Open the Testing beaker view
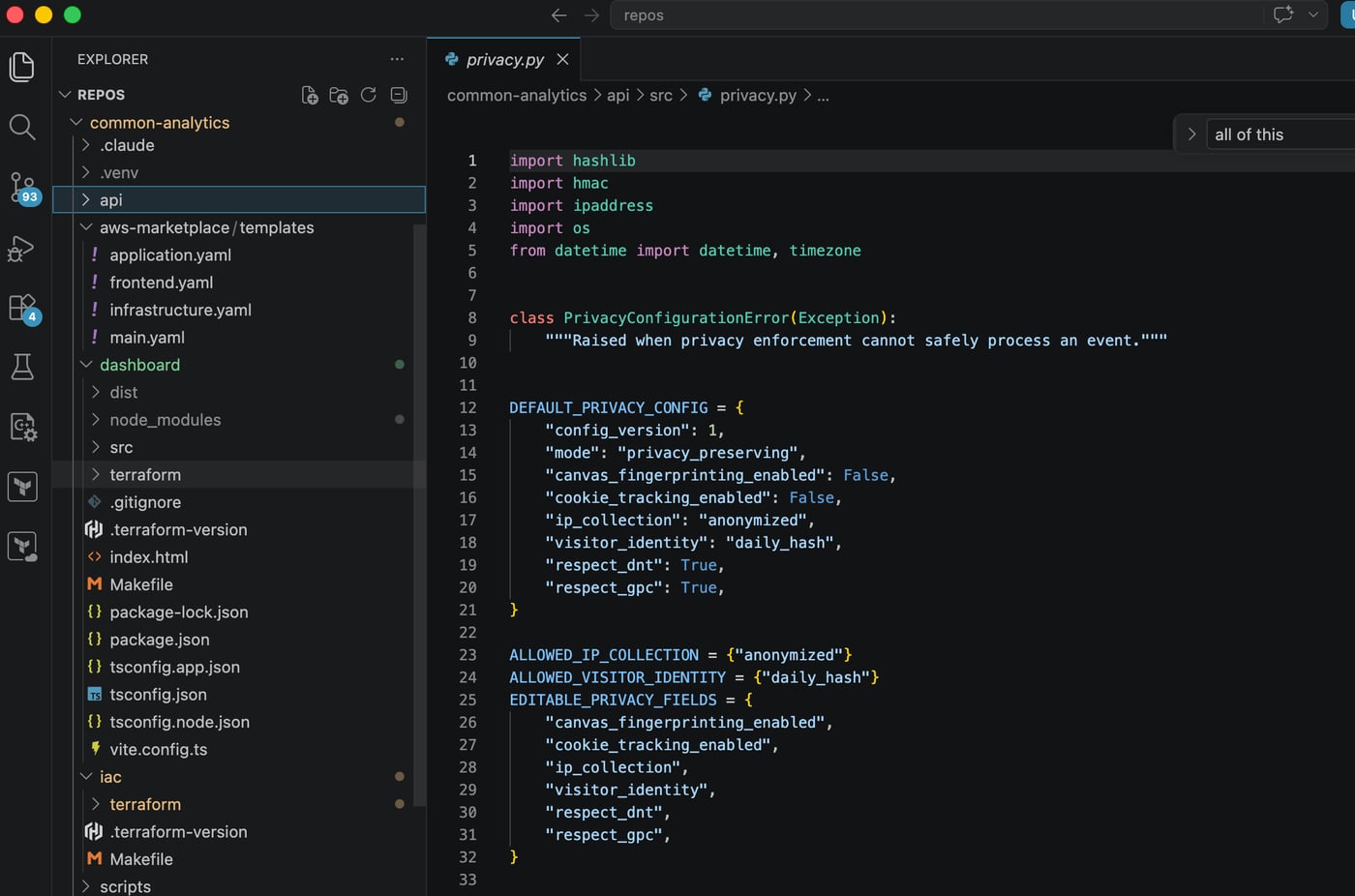 [21, 367]
